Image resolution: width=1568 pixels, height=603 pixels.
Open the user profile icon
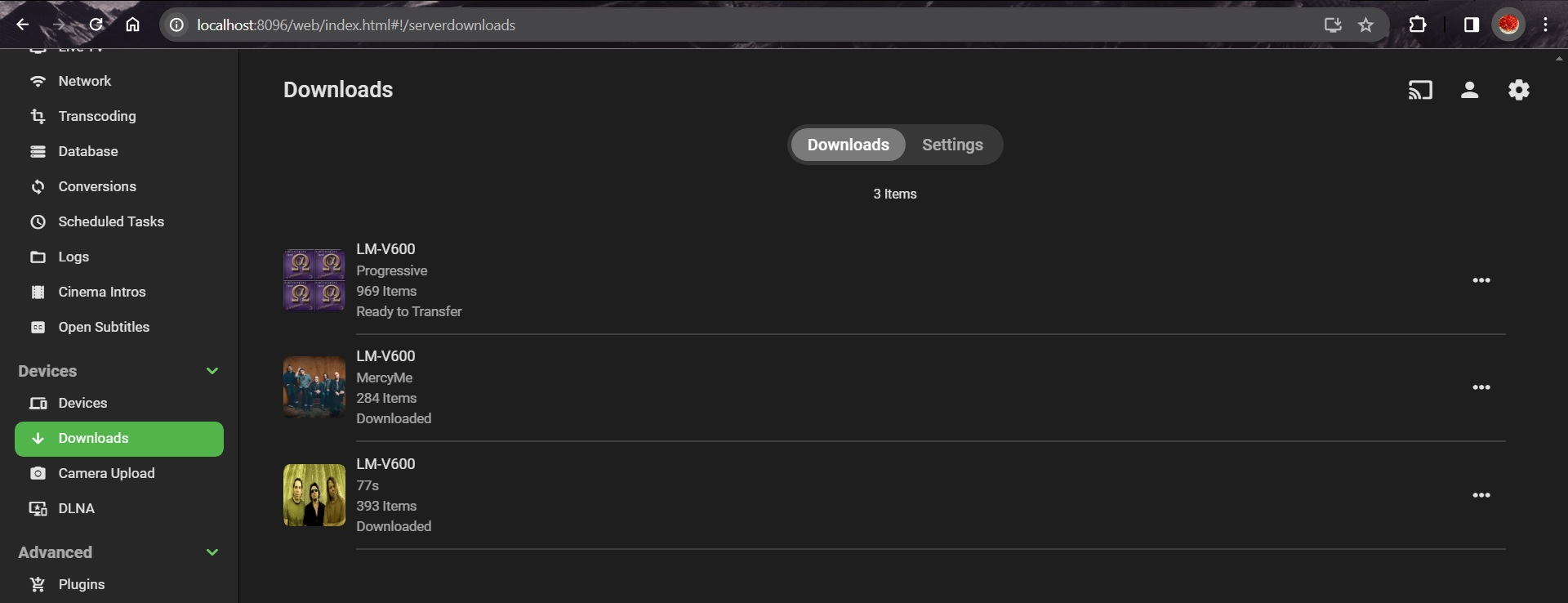point(1469,90)
